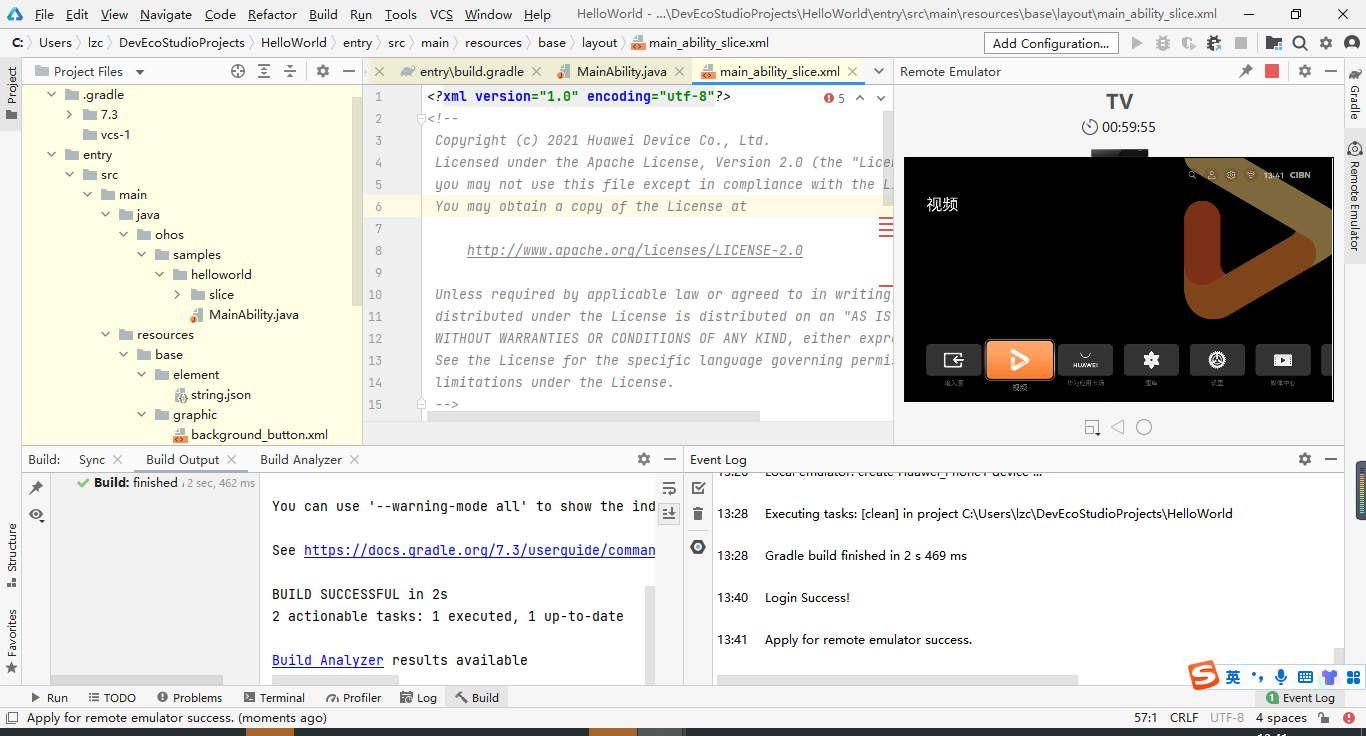Open Event Log panel gear settings
The width and height of the screenshot is (1366, 736).
pyautogui.click(x=1305, y=459)
